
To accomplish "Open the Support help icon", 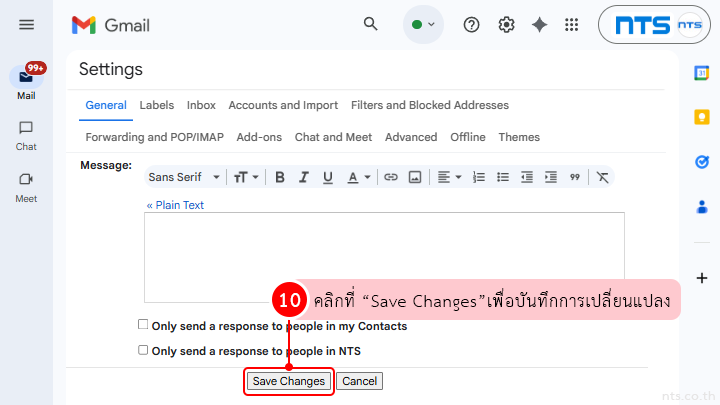I will pyautogui.click(x=471, y=25).
